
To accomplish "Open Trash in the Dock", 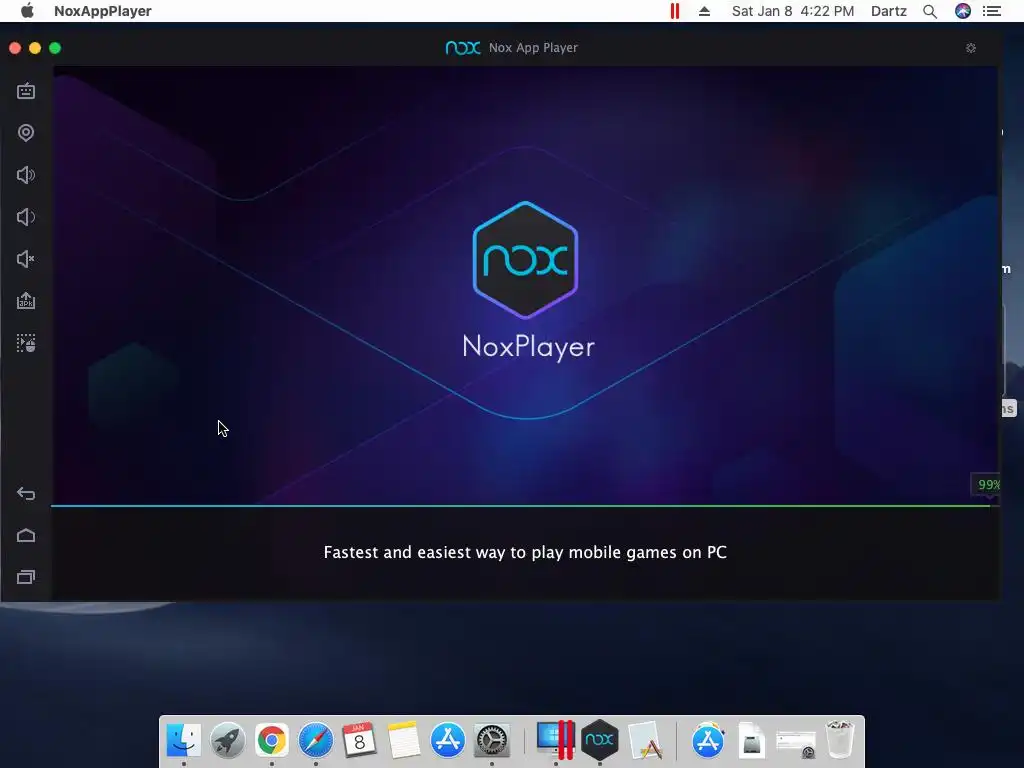I will 840,739.
